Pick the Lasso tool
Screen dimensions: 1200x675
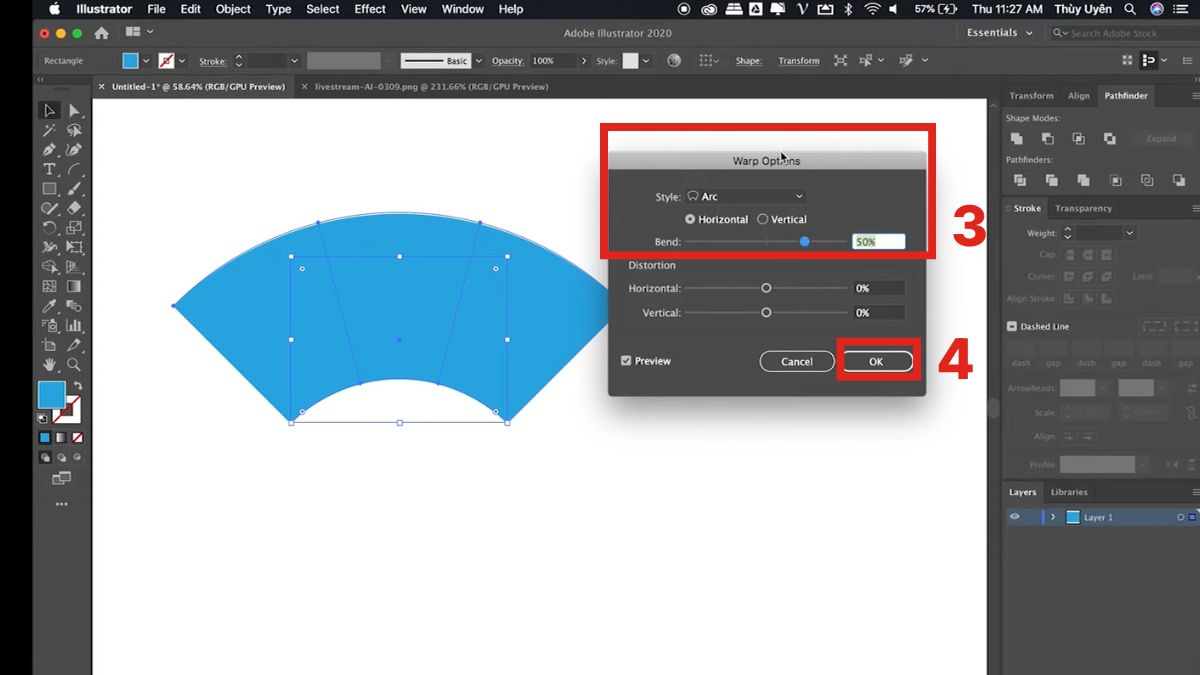click(73, 130)
